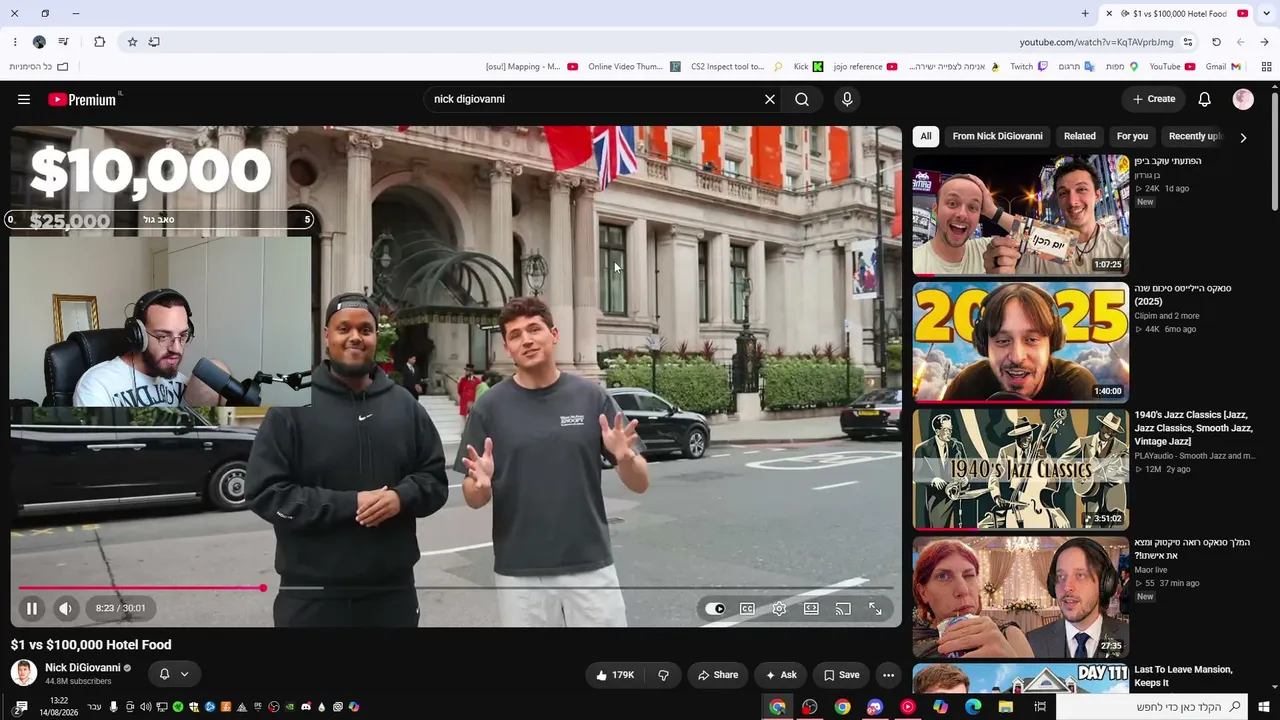
Task: Open the account avatar menu
Action: (x=1243, y=99)
